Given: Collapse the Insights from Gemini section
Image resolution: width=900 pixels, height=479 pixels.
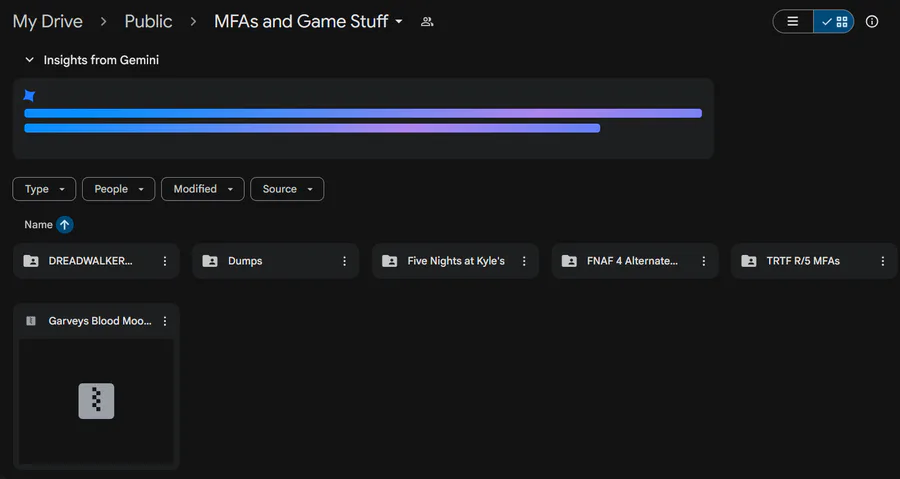Looking at the screenshot, I should [29, 60].
